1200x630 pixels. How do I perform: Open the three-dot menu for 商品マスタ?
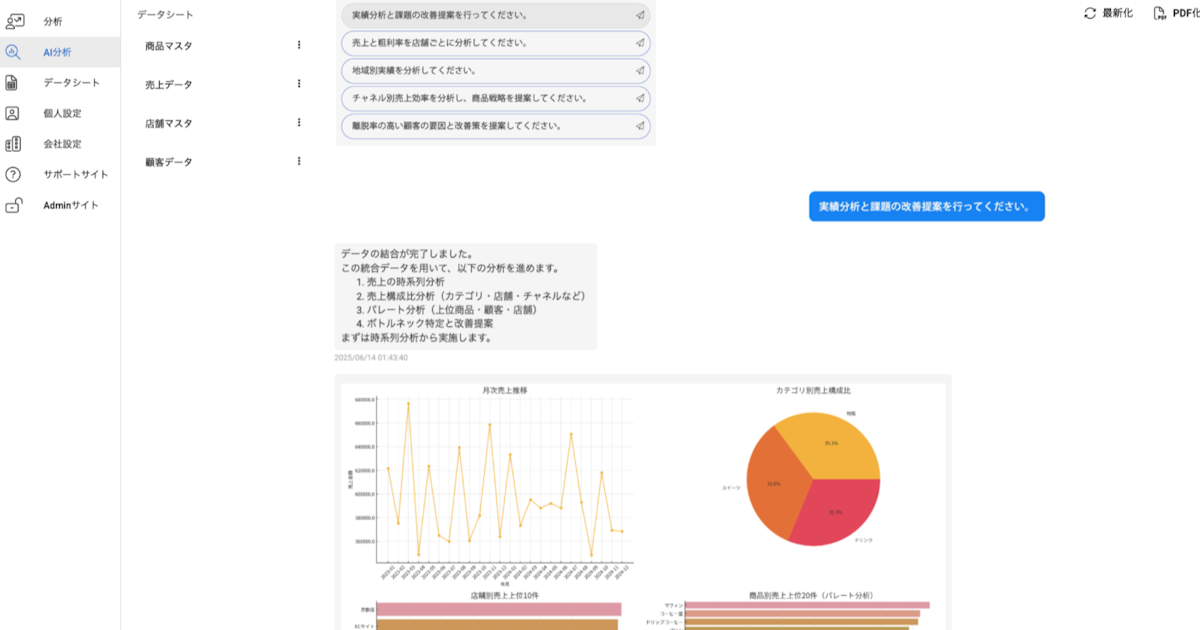(298, 45)
